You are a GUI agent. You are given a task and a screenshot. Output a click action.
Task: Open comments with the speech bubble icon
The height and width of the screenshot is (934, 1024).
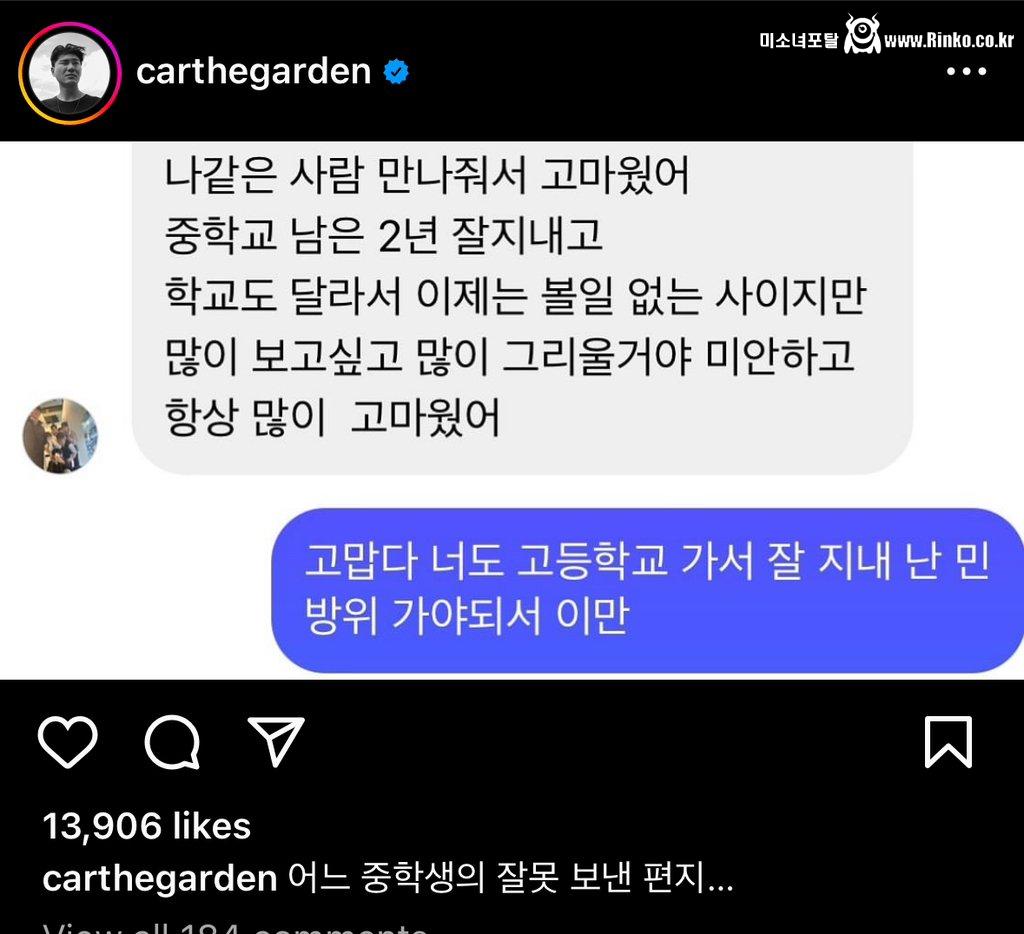coord(172,742)
